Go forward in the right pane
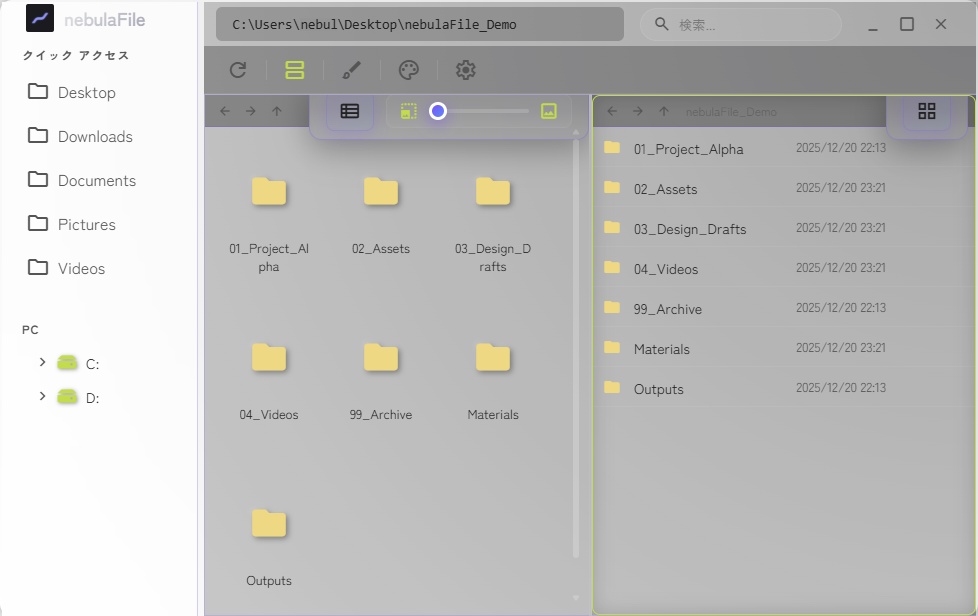 [x=637, y=111]
